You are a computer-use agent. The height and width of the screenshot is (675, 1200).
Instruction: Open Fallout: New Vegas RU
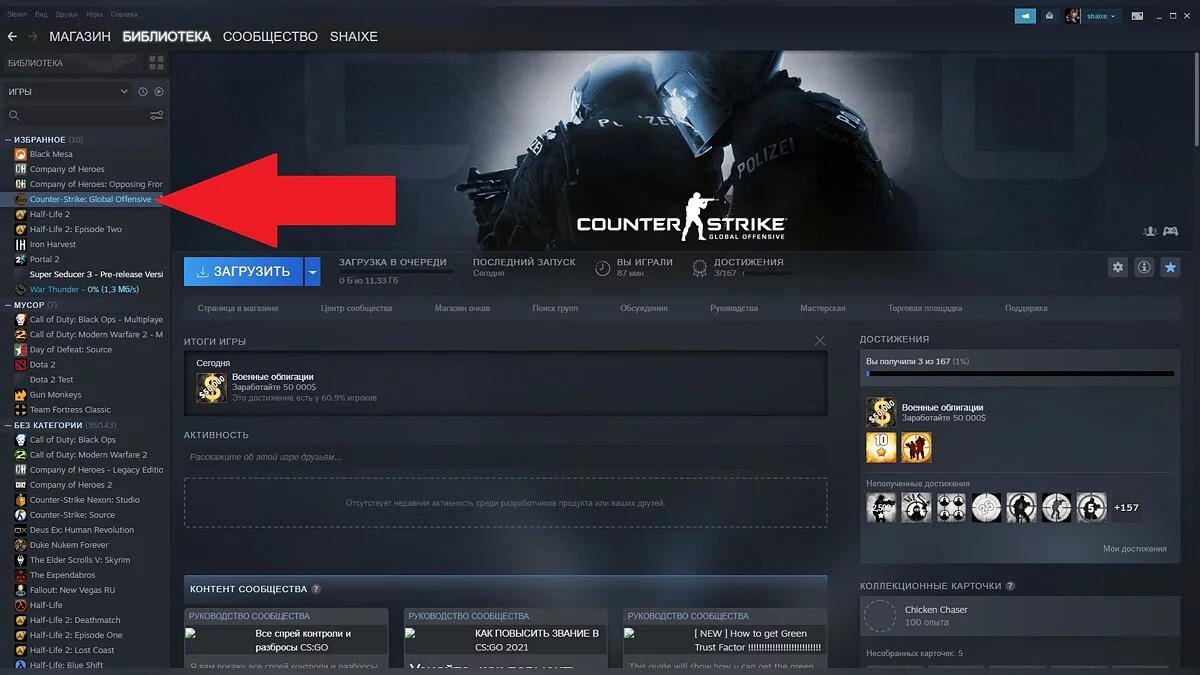72,590
